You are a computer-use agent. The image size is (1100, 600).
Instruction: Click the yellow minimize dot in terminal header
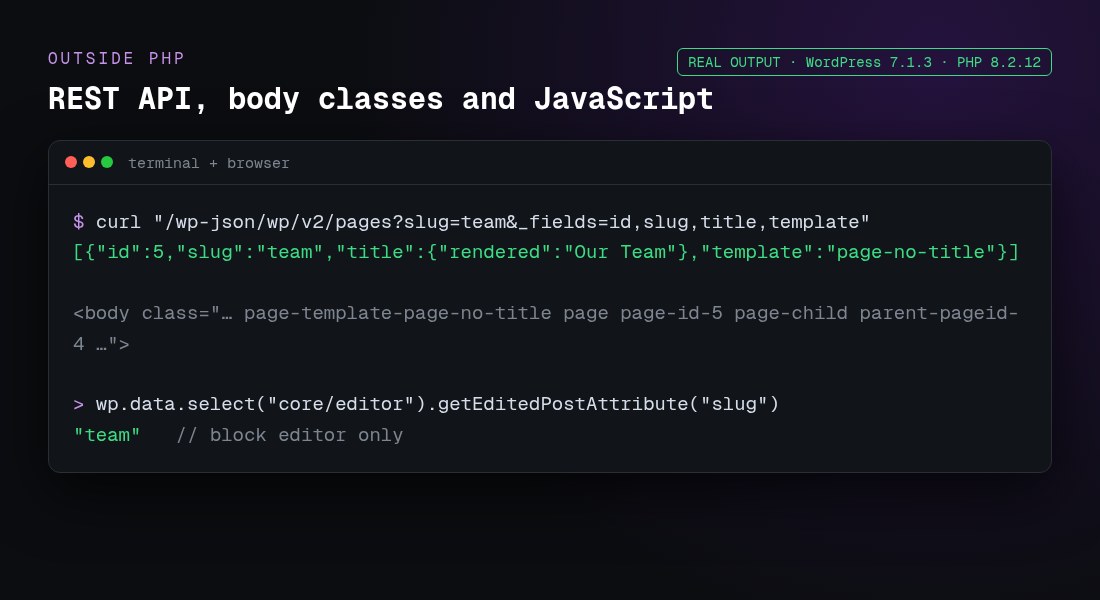[89, 162]
